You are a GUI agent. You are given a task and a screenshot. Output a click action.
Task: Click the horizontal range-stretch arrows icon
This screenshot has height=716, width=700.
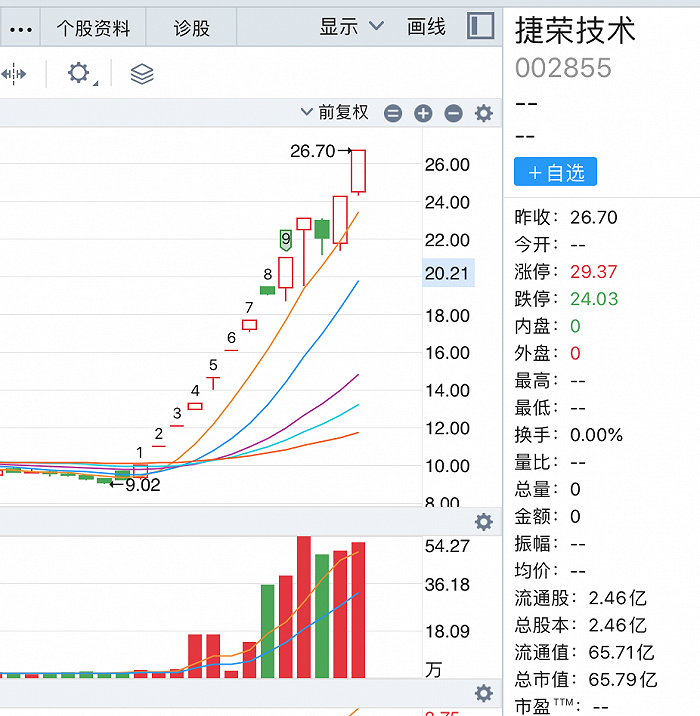pyautogui.click(x=14, y=74)
